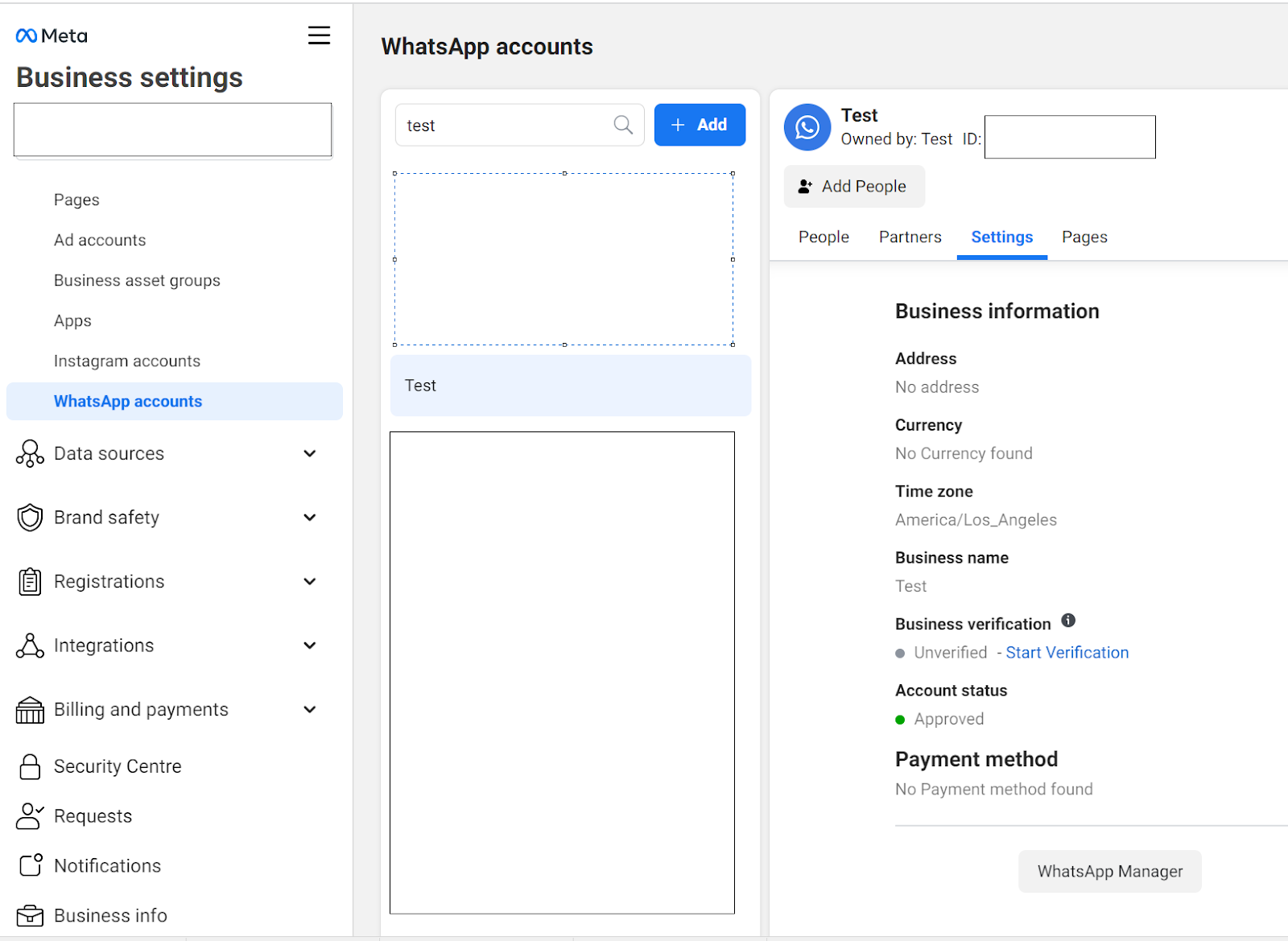The width and height of the screenshot is (1288, 941).
Task: Click the 'No address' text
Action: 937,387
